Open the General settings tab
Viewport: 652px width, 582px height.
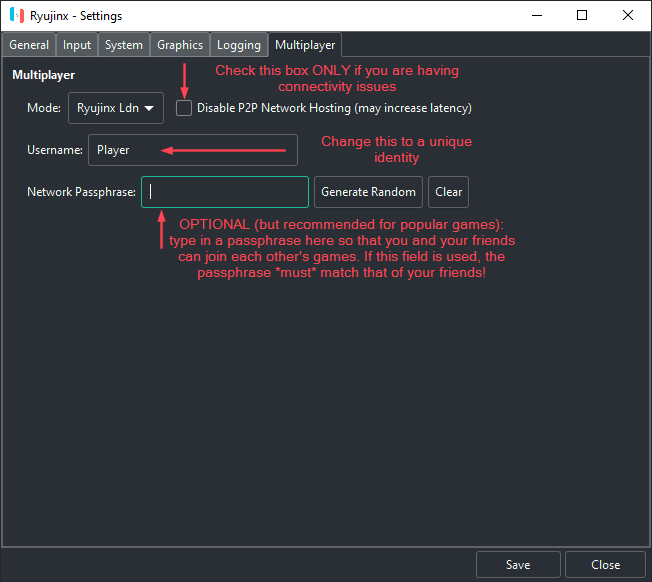29,44
